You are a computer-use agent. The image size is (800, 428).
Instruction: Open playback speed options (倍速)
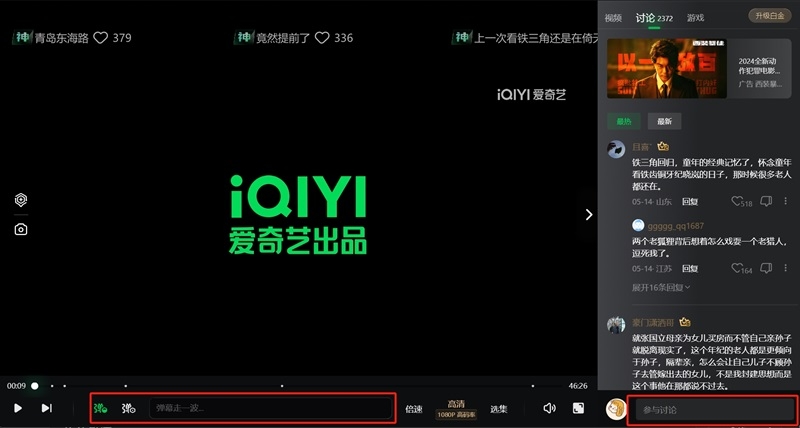[414, 409]
